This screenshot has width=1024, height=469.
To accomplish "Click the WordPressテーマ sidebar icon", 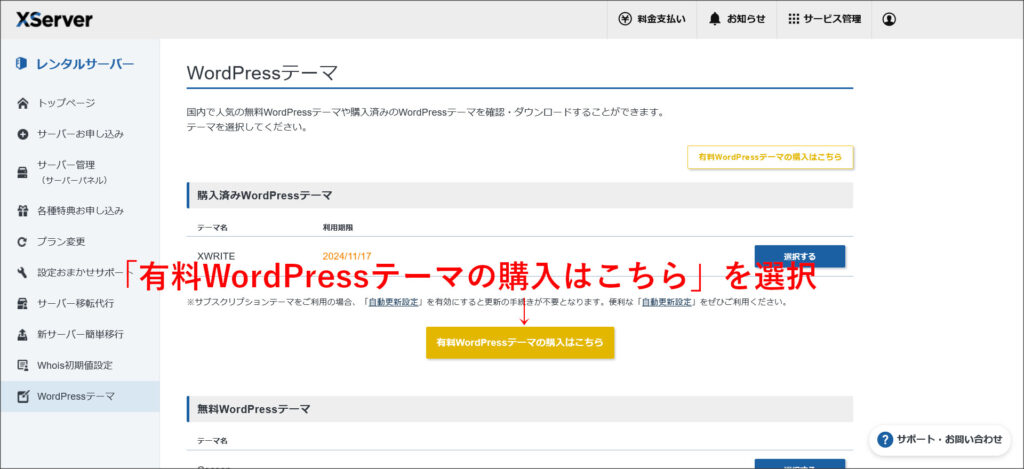I will click(23, 396).
